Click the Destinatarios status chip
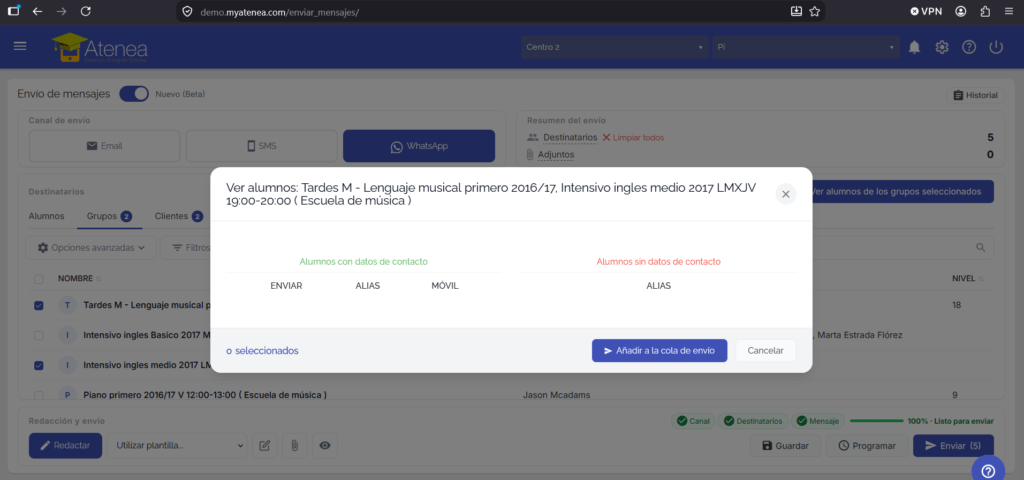This screenshot has height=480, width=1024. 754,421
